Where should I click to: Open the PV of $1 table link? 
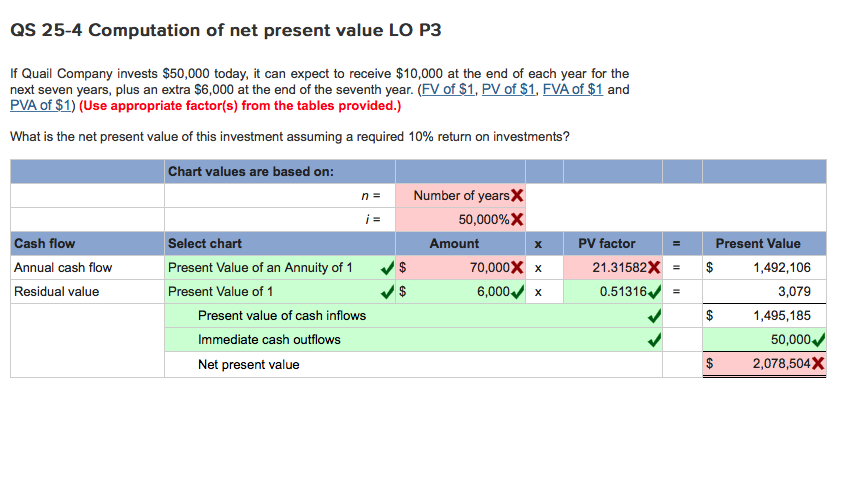pyautogui.click(x=508, y=89)
